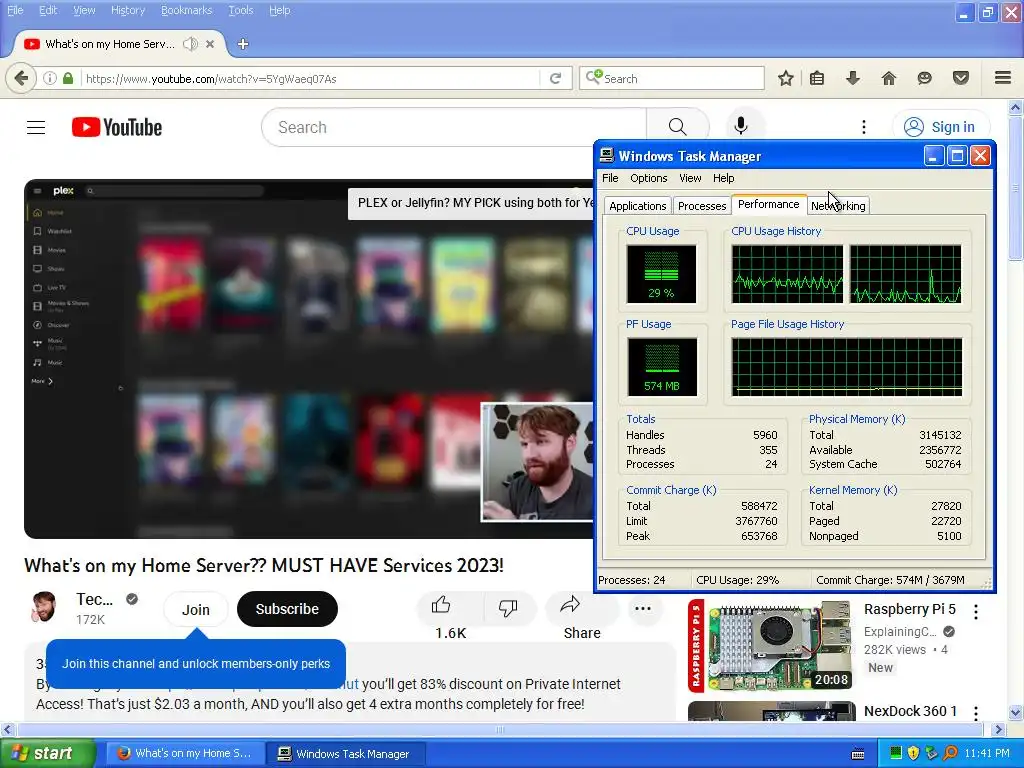The image size is (1024, 768).
Task: Open the History menu in Firefox
Action: pyautogui.click(x=127, y=10)
